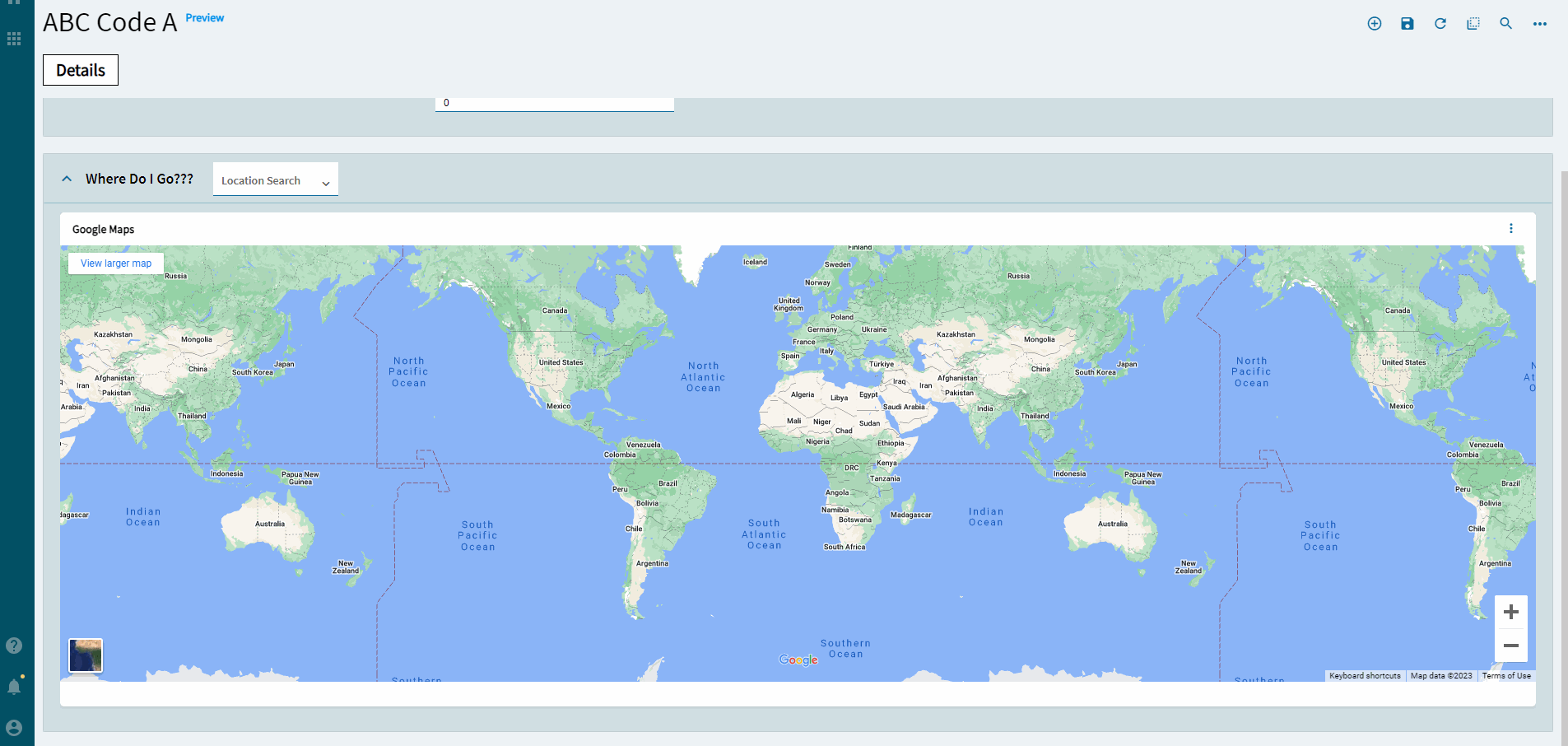Click the Brazil label in map center
The image size is (1568, 746).
668,484
